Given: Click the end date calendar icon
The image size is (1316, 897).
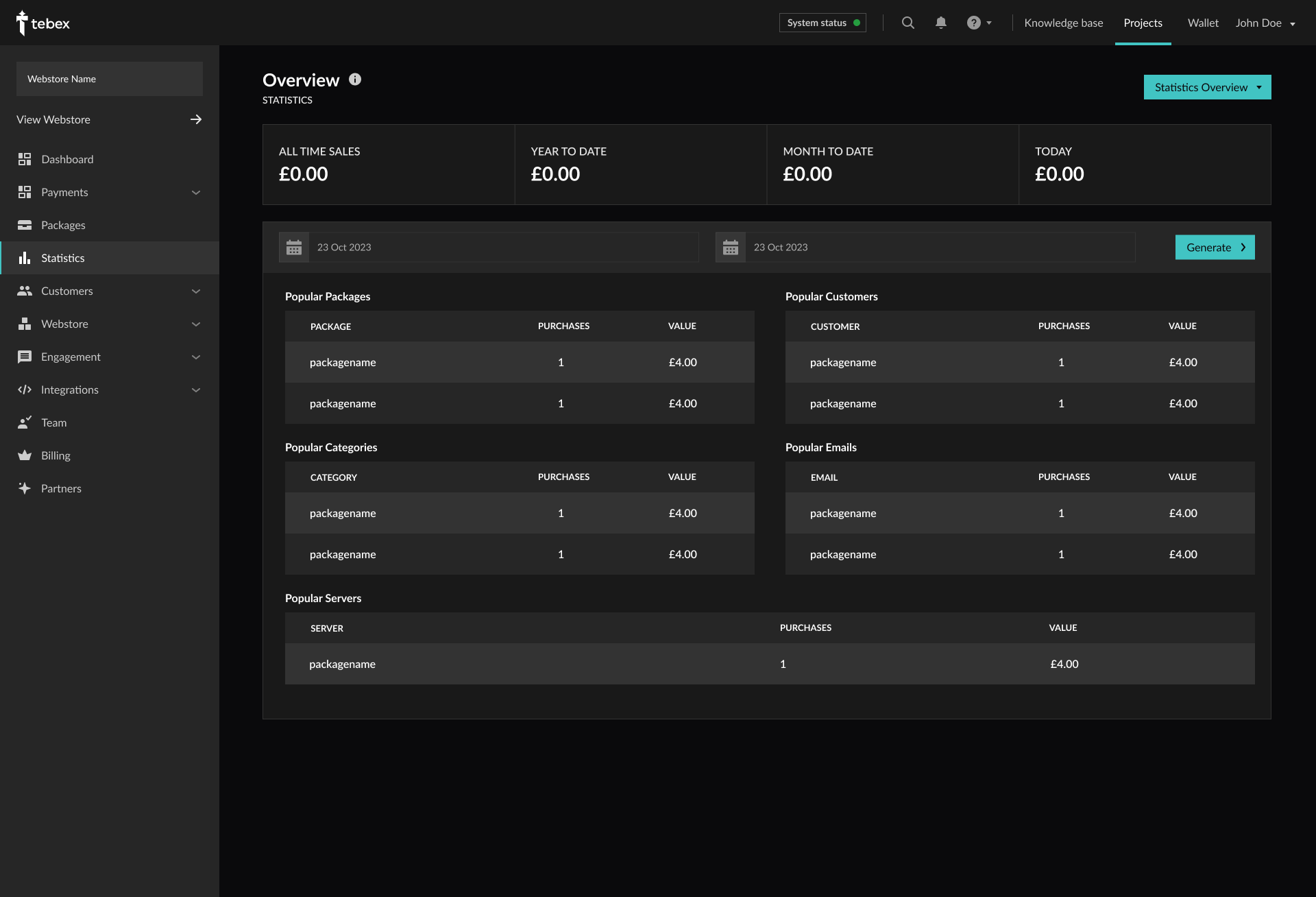Looking at the screenshot, I should (x=731, y=248).
